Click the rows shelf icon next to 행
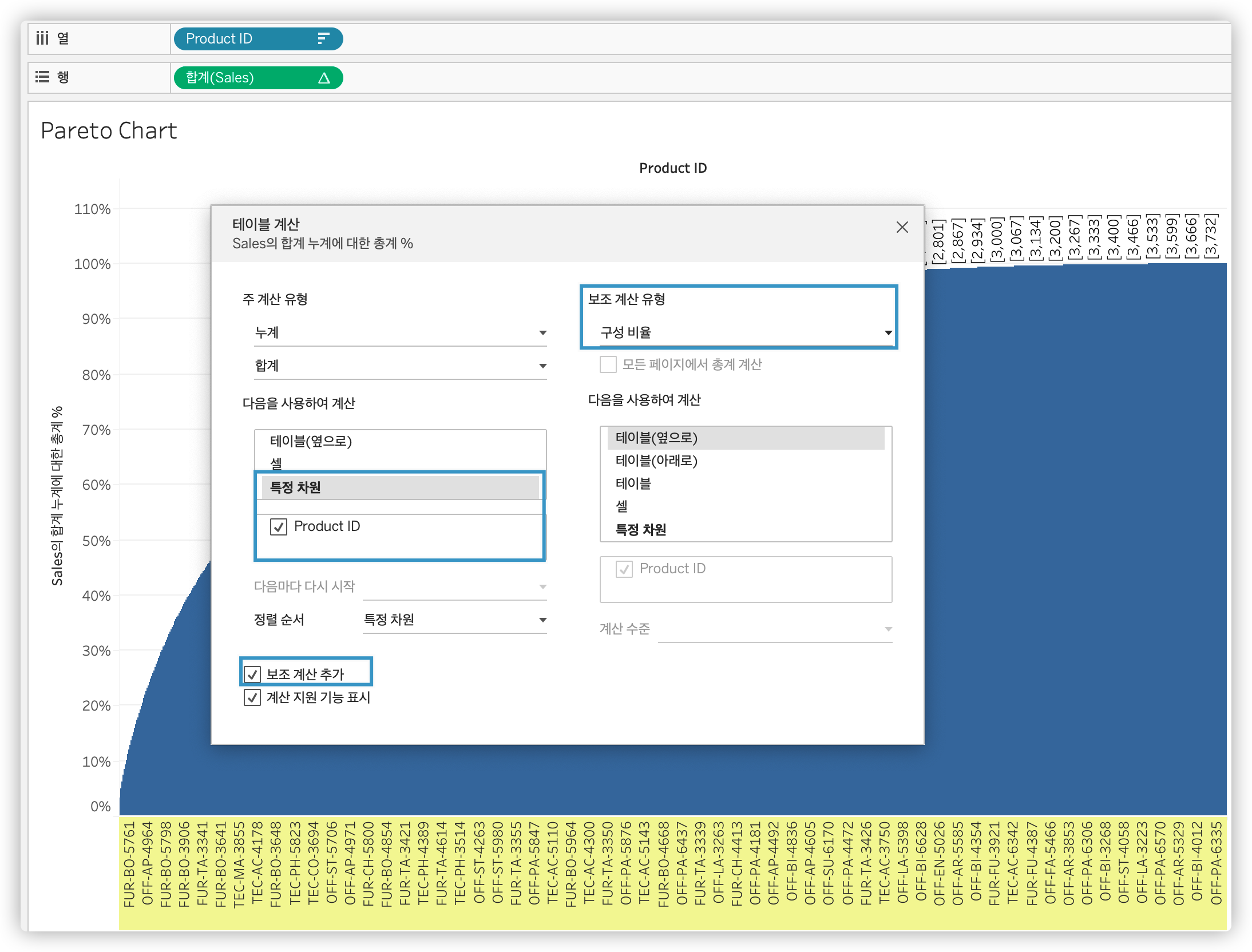Image resolution: width=1252 pixels, height=952 pixels. (x=42, y=77)
